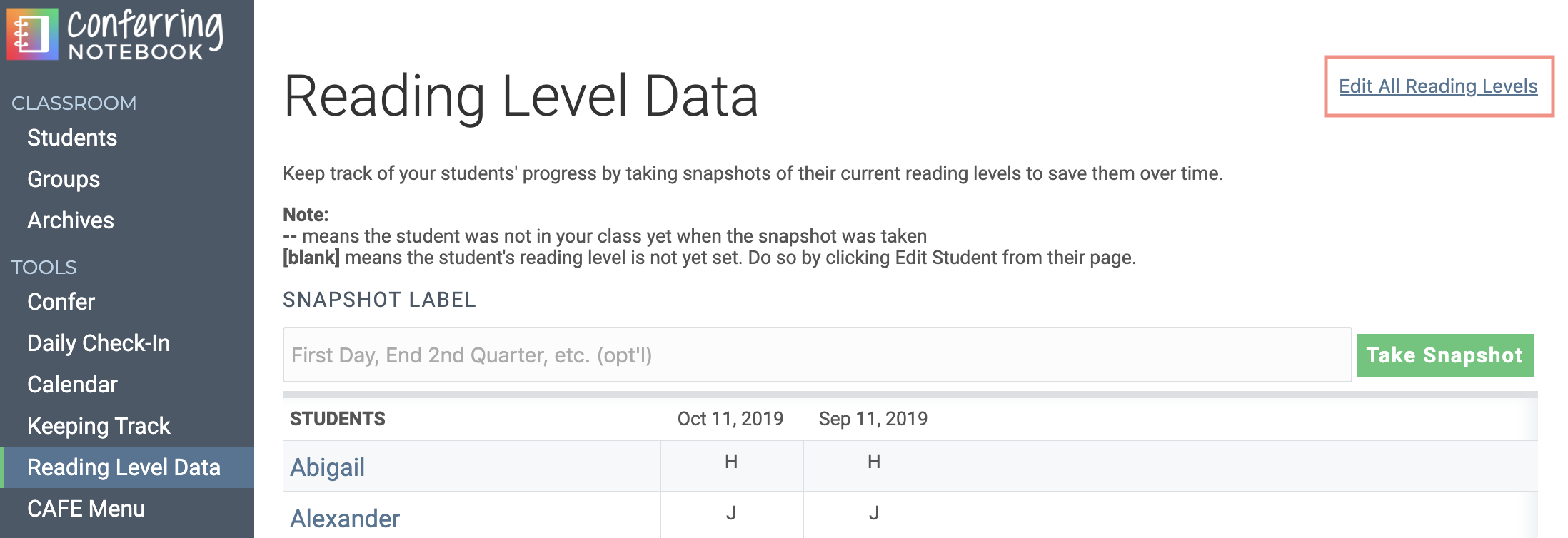Open Abigail's student page
Viewport: 1568px width, 538px height.
pyautogui.click(x=327, y=466)
